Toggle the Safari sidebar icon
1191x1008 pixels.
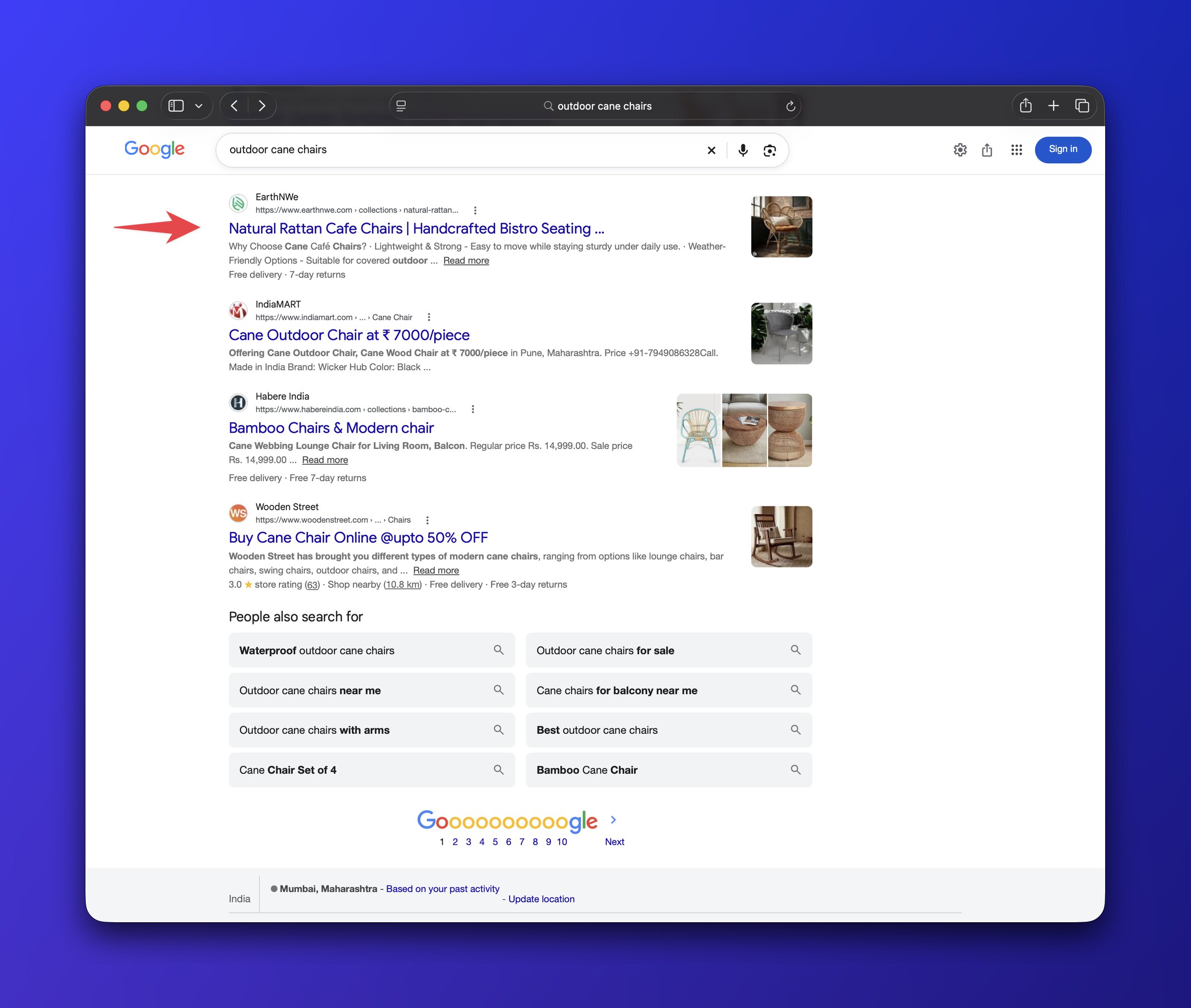(x=176, y=106)
